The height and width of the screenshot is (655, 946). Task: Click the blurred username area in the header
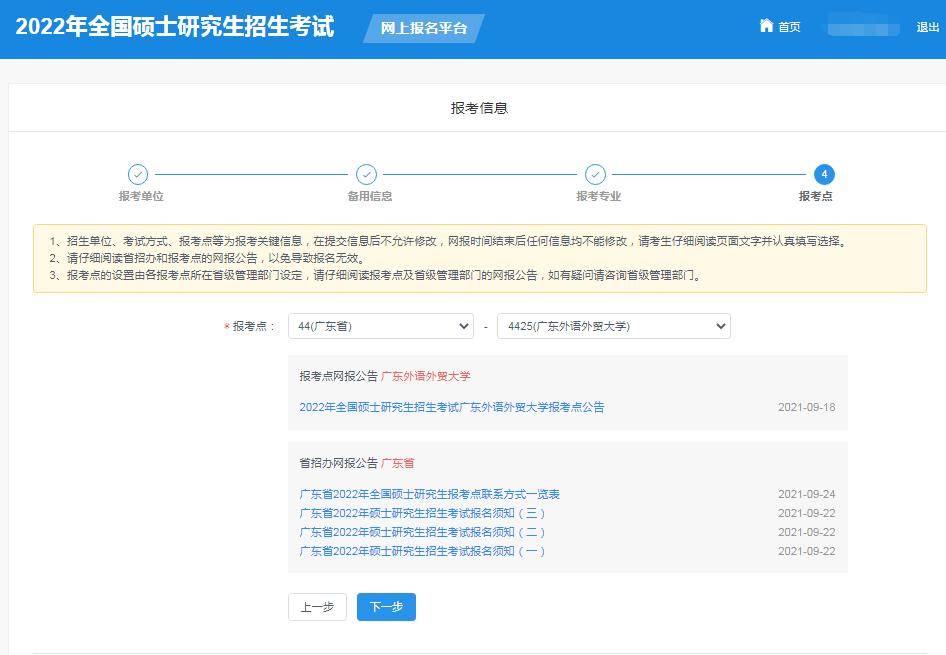pyautogui.click(x=862, y=26)
